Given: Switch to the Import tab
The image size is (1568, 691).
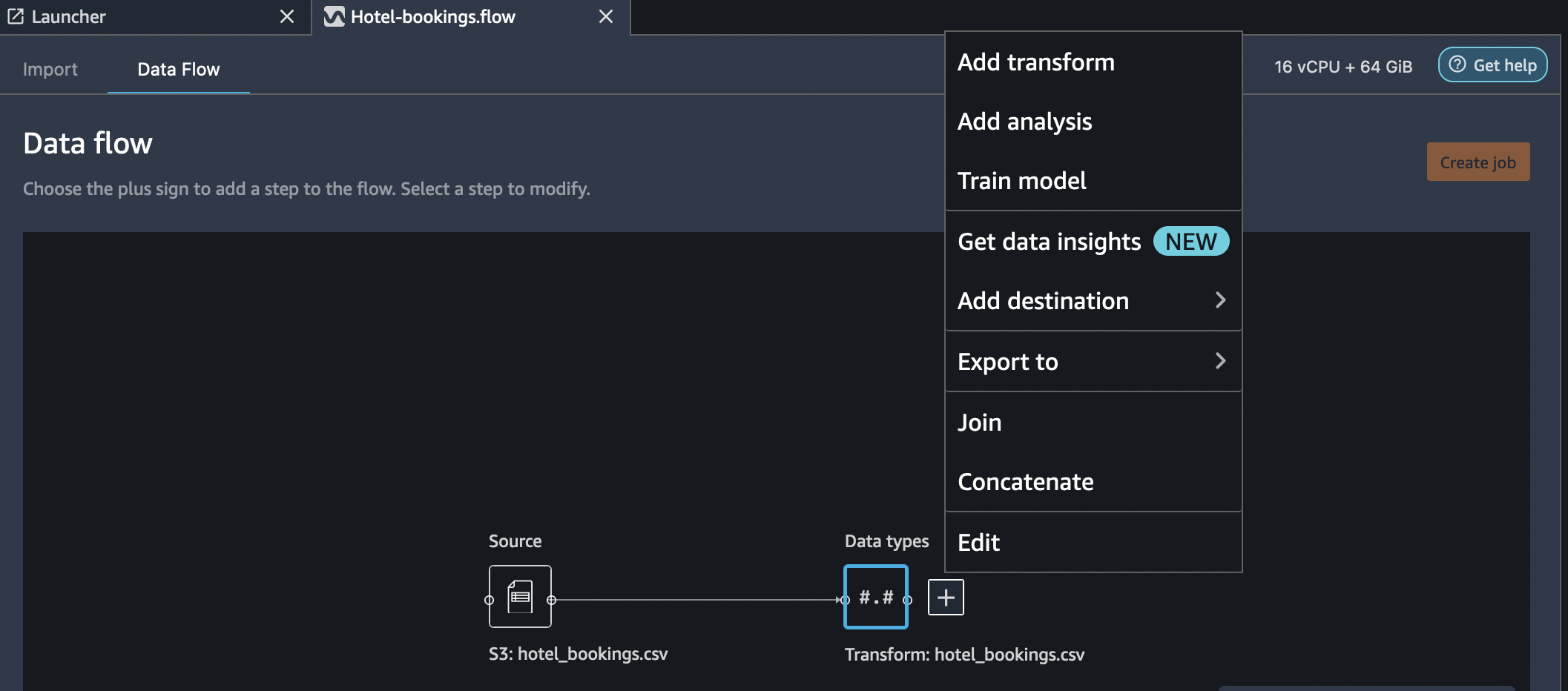Looking at the screenshot, I should click(50, 69).
